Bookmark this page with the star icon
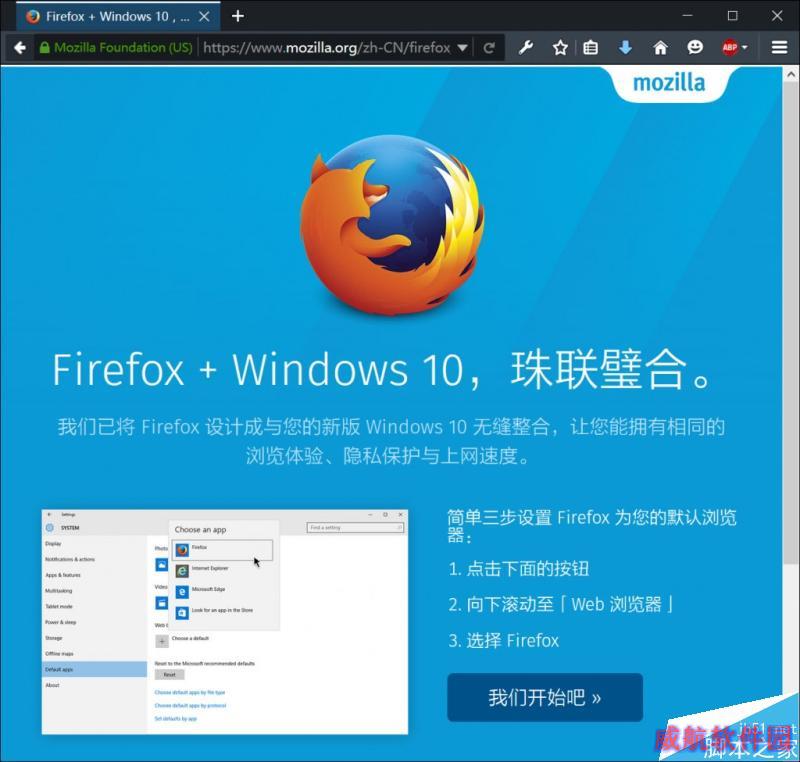800x762 pixels. click(x=560, y=47)
